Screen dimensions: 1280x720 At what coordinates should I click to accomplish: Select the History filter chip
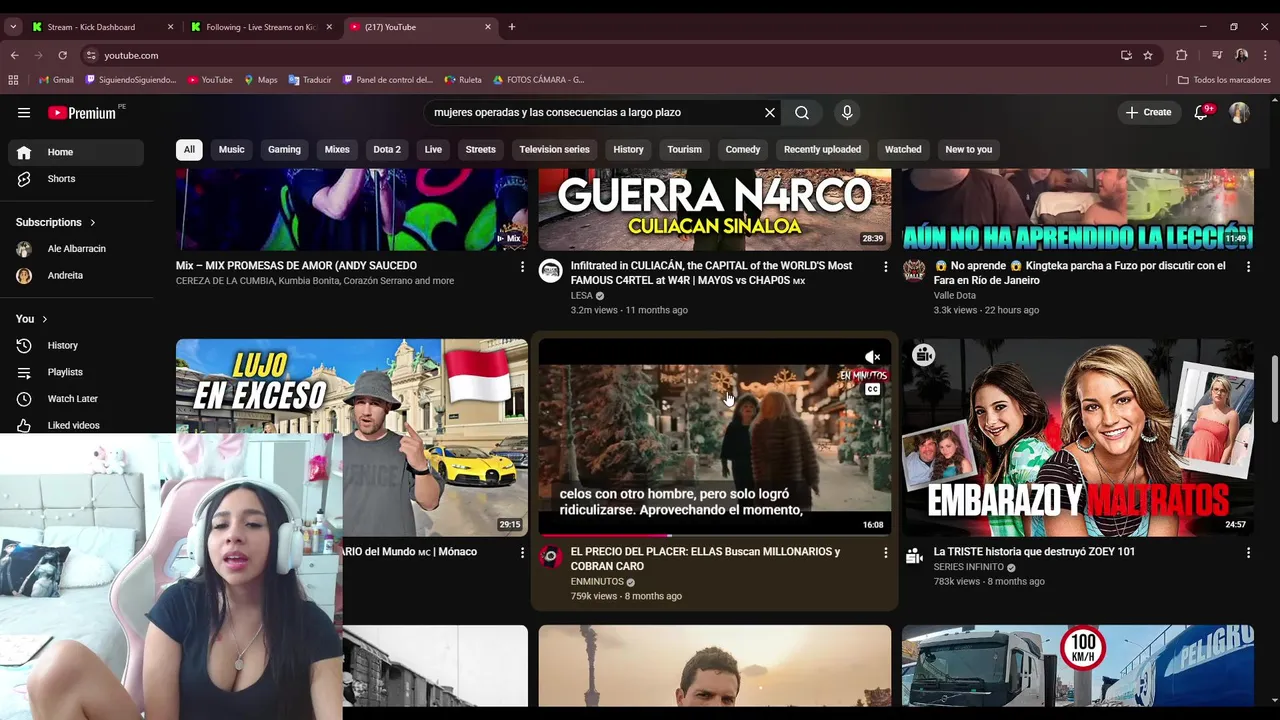pos(628,150)
